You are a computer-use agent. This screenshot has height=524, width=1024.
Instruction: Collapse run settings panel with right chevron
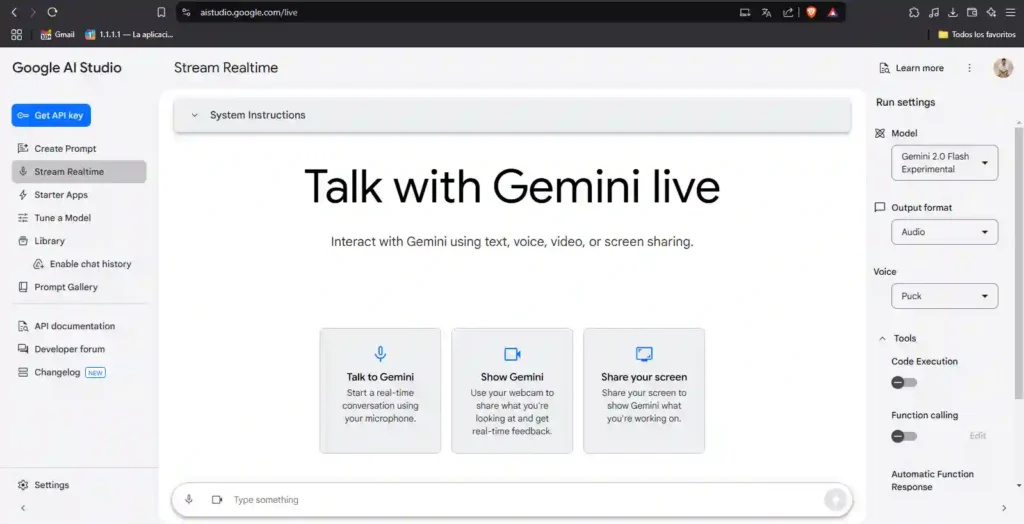point(1004,508)
